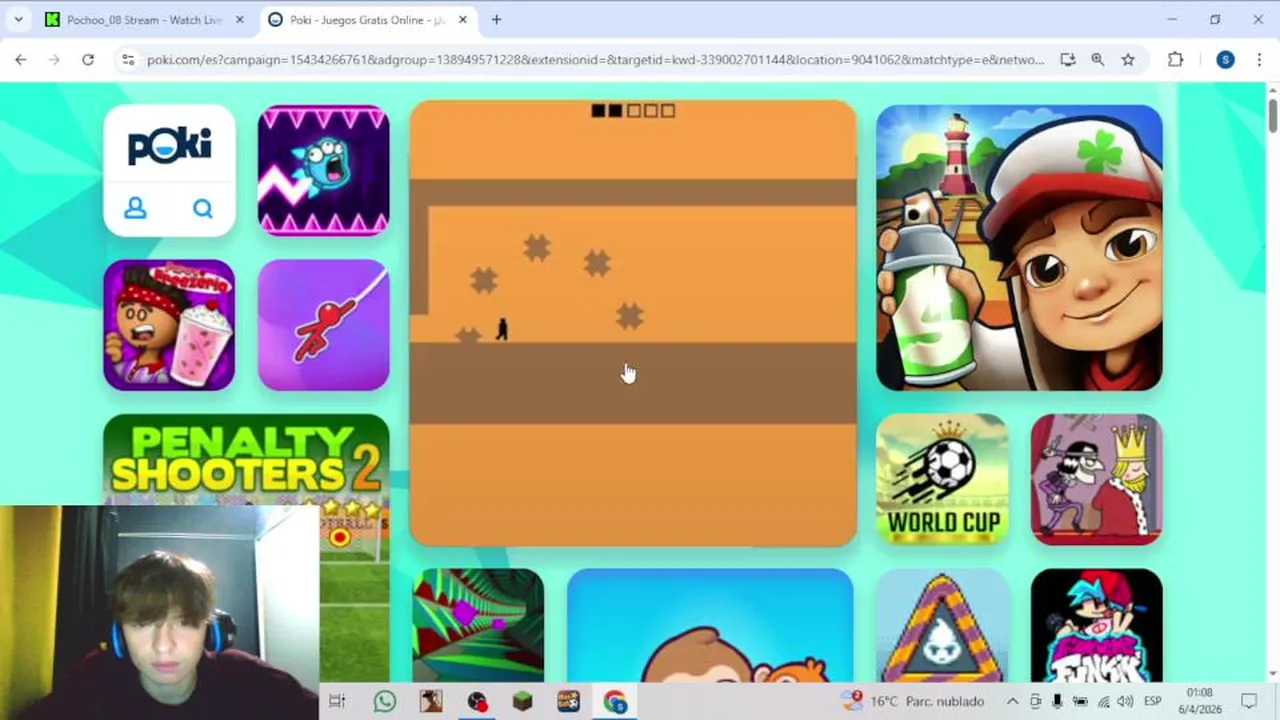Image resolution: width=1280 pixels, height=720 pixels.
Task: Open the Poki logo home link
Action: pos(169,146)
